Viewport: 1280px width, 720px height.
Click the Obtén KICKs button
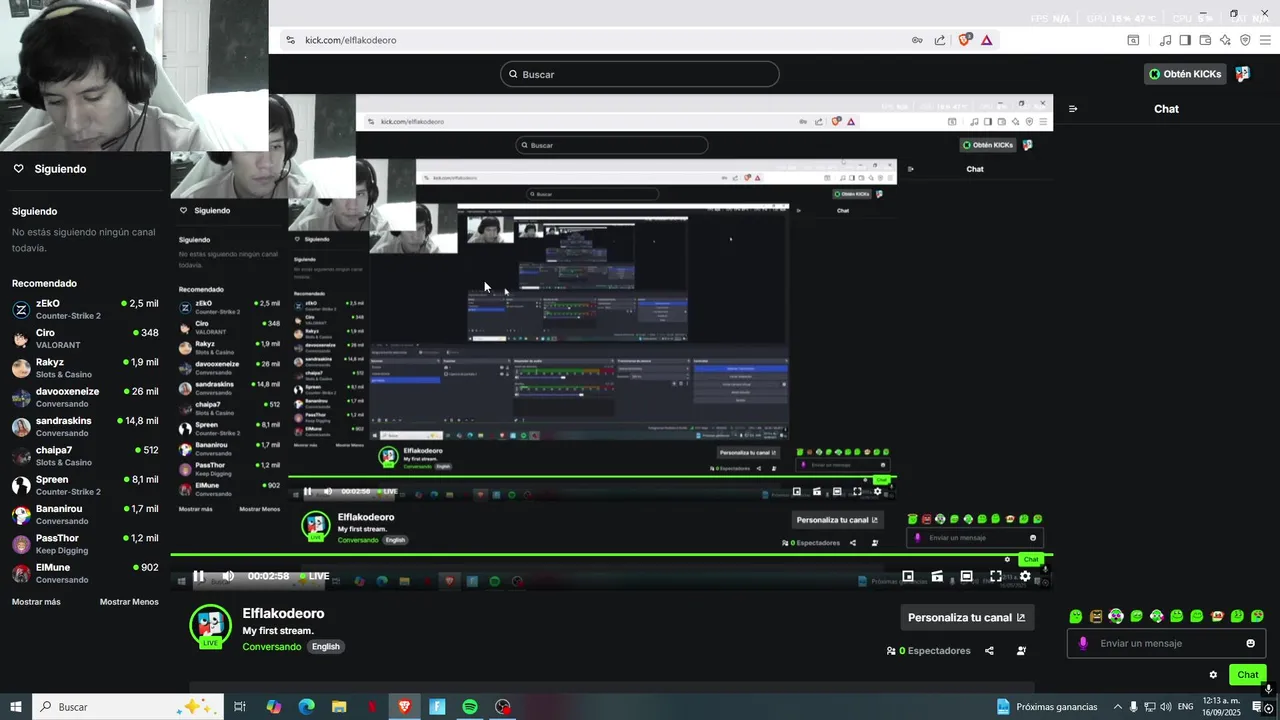pos(1185,74)
